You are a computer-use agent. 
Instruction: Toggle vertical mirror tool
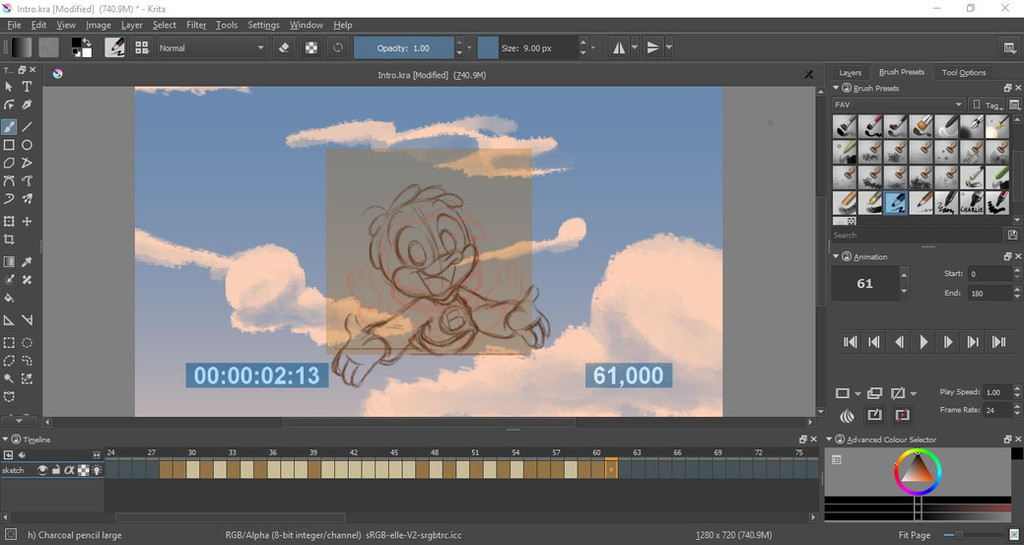pos(652,48)
